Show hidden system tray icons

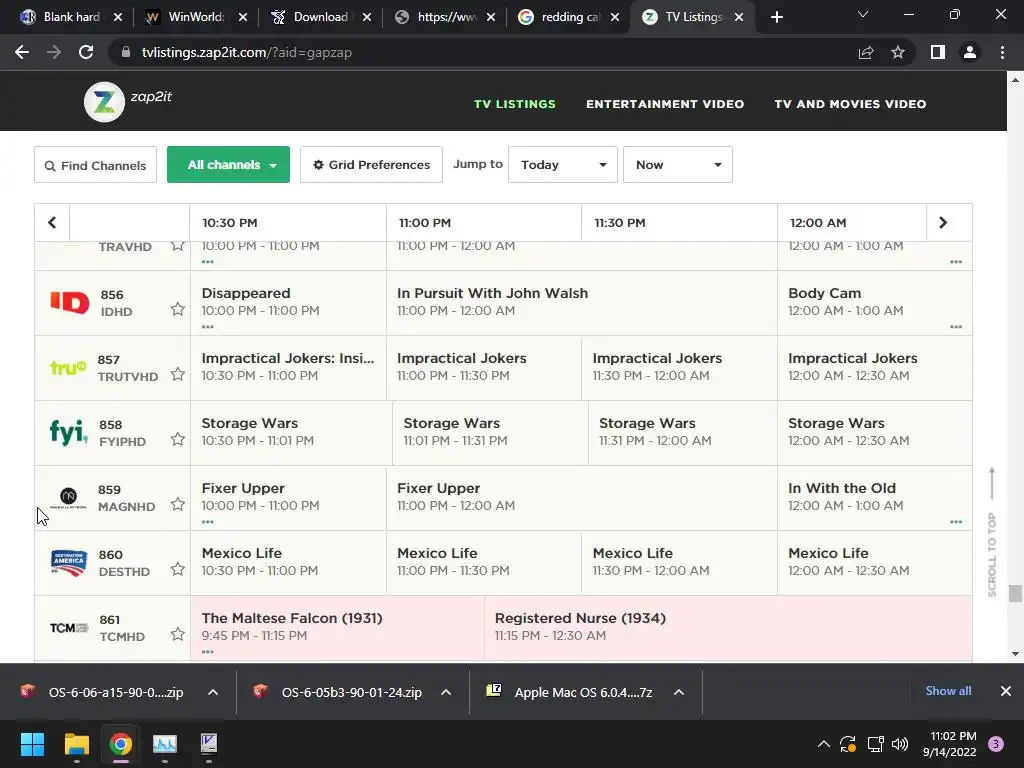(x=824, y=744)
